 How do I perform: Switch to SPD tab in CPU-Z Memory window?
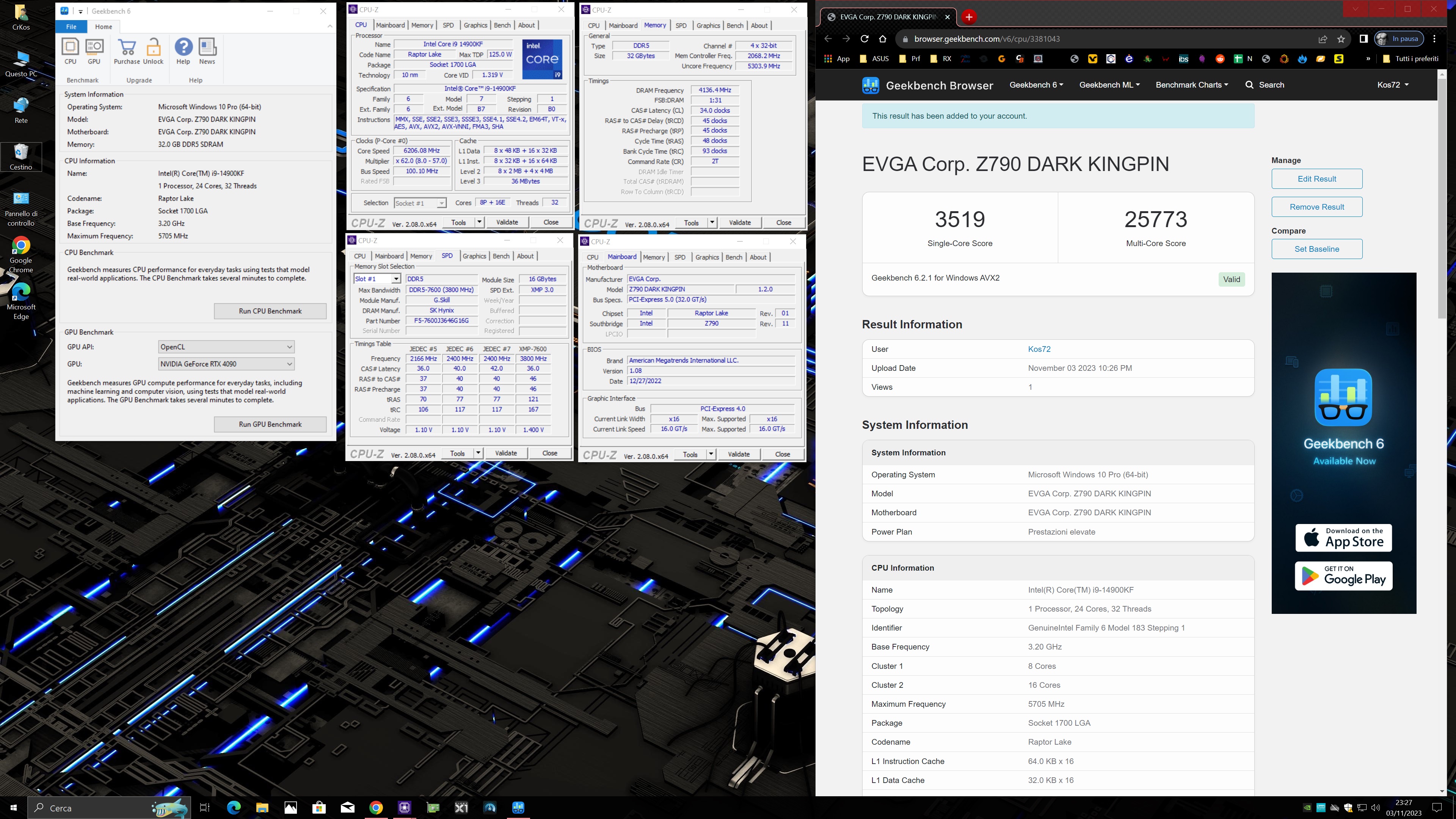(681, 25)
